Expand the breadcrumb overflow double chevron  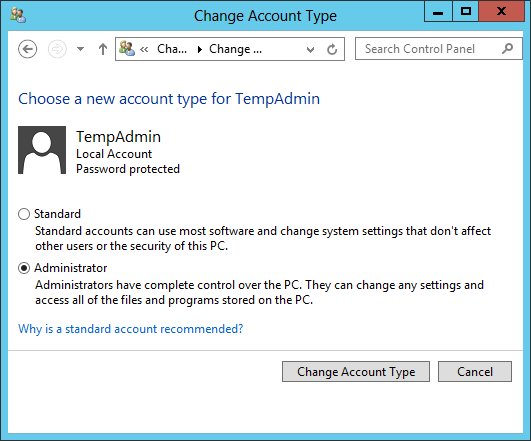[x=144, y=50]
